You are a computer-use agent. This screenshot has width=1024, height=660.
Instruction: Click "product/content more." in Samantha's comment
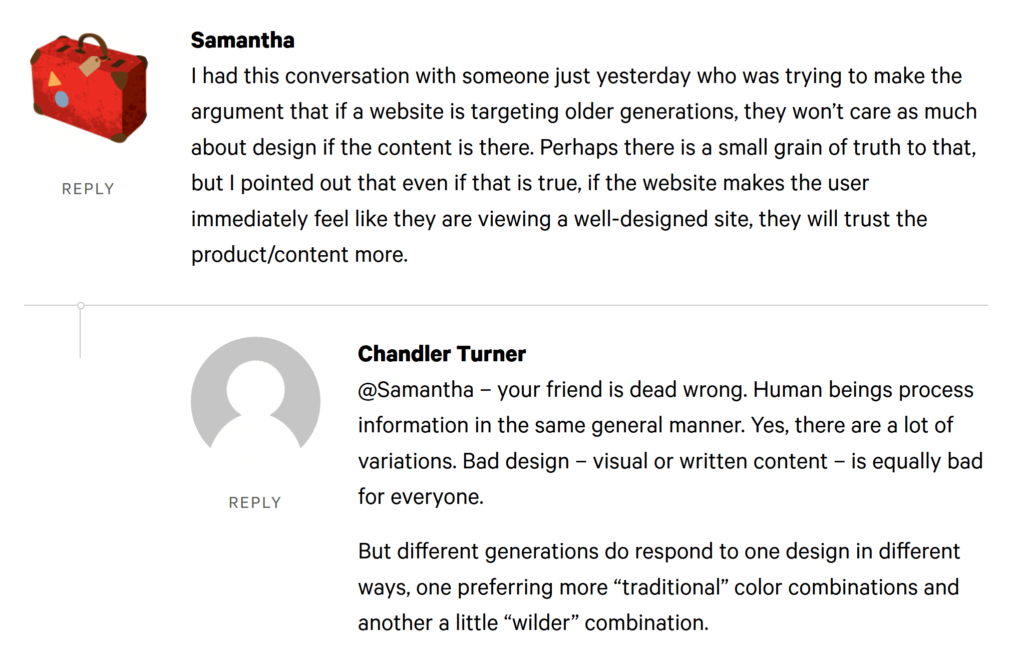click(x=299, y=255)
